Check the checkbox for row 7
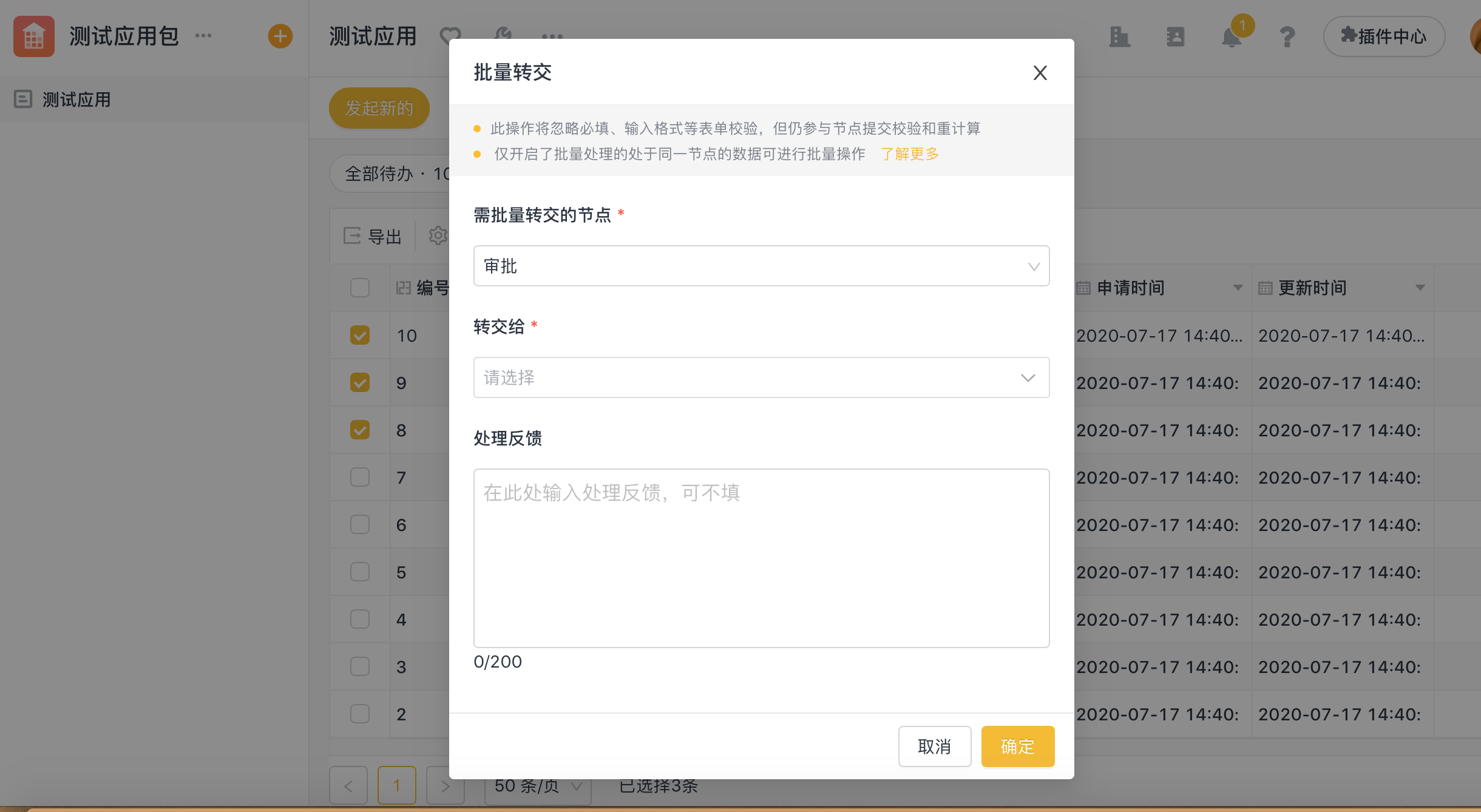1481x812 pixels. [x=360, y=477]
